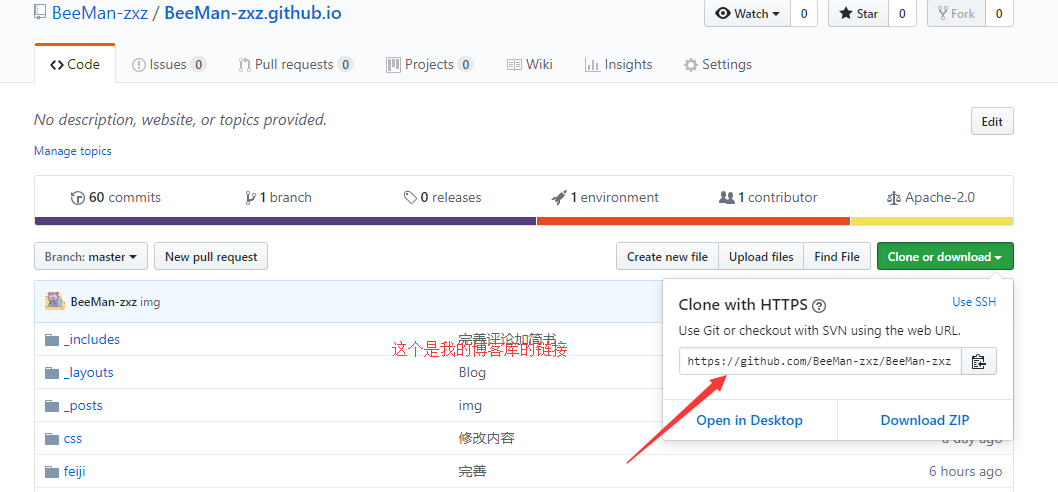Open the BeeMan-zxz owner link in header
This screenshot has height=492, width=1058.
[100, 13]
